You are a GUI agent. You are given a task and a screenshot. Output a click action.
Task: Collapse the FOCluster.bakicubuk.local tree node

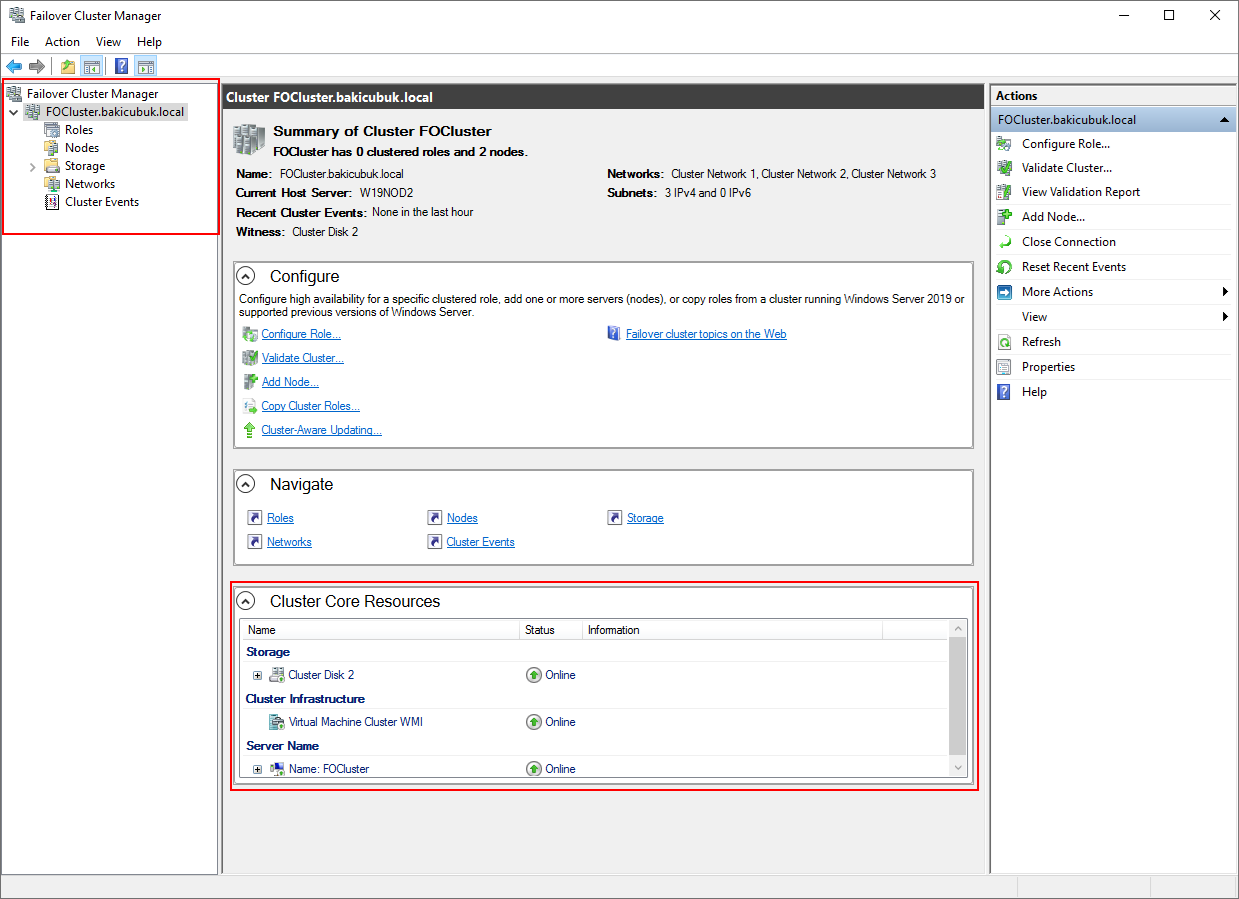pos(14,112)
